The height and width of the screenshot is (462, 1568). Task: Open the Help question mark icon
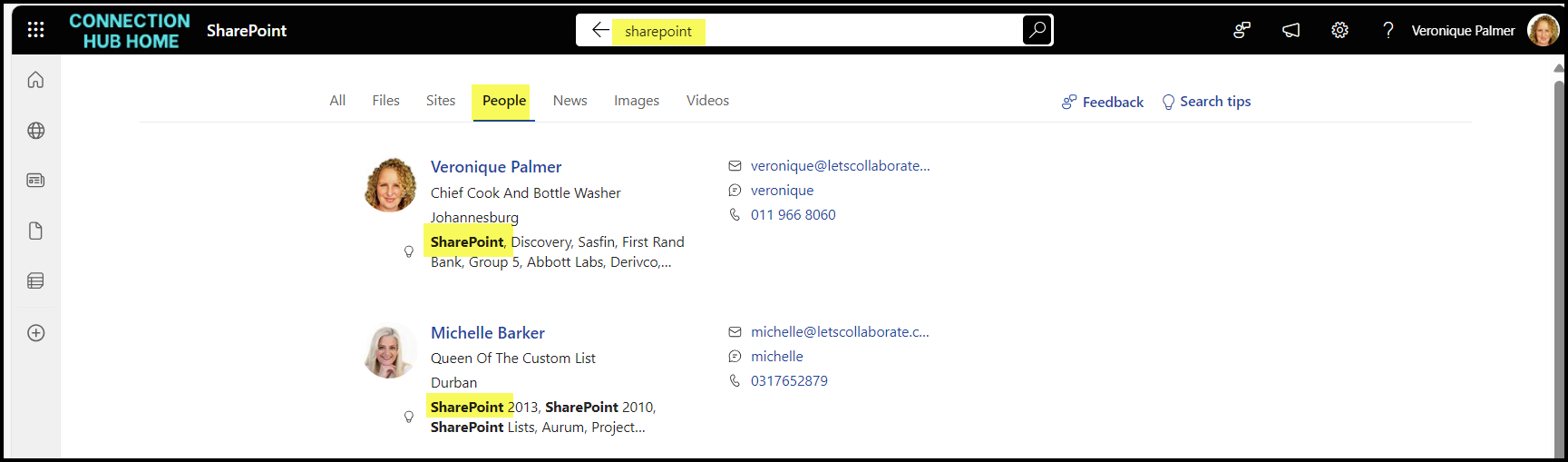pyautogui.click(x=1388, y=31)
